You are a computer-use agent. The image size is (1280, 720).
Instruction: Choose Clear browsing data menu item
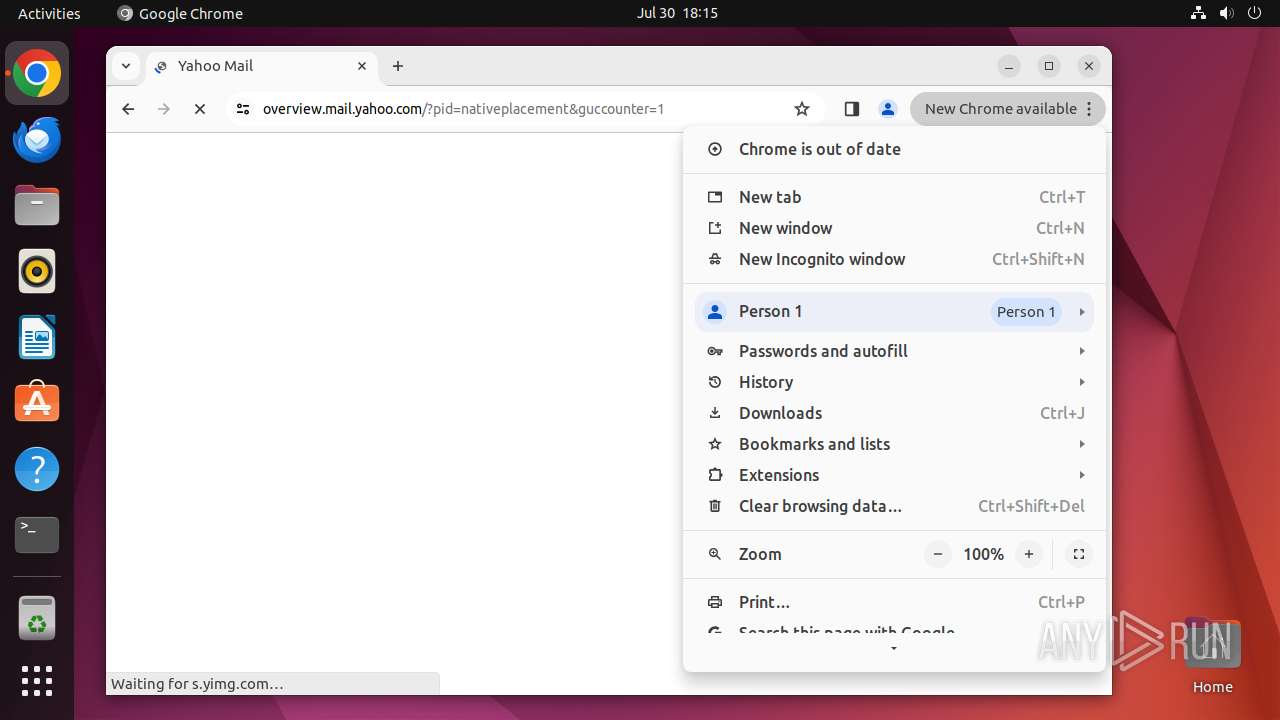[x=895, y=506]
